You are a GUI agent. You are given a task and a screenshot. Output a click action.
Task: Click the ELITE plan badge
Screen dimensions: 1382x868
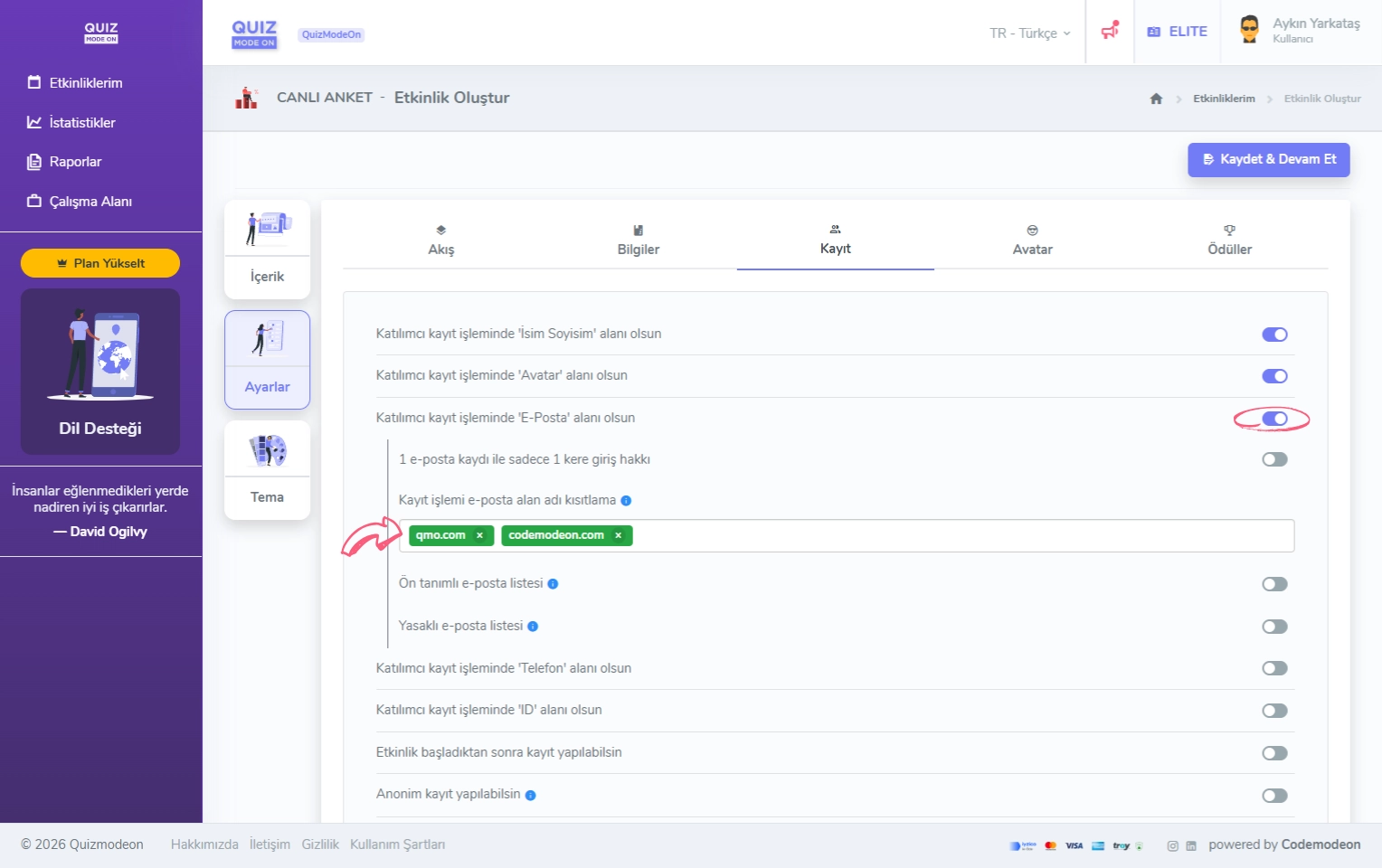(1178, 32)
